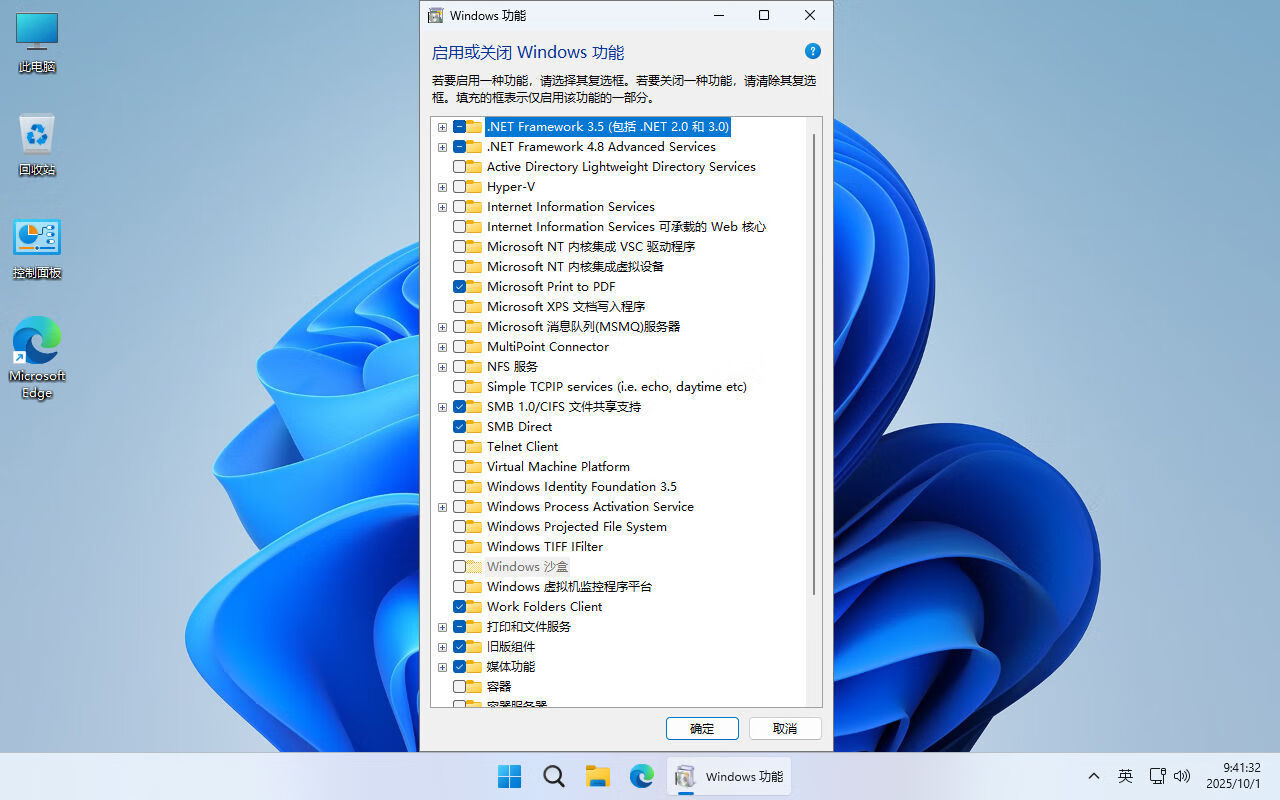The height and width of the screenshot is (800, 1280).
Task: Open Microsoft Edge from the taskbar
Action: click(641, 776)
